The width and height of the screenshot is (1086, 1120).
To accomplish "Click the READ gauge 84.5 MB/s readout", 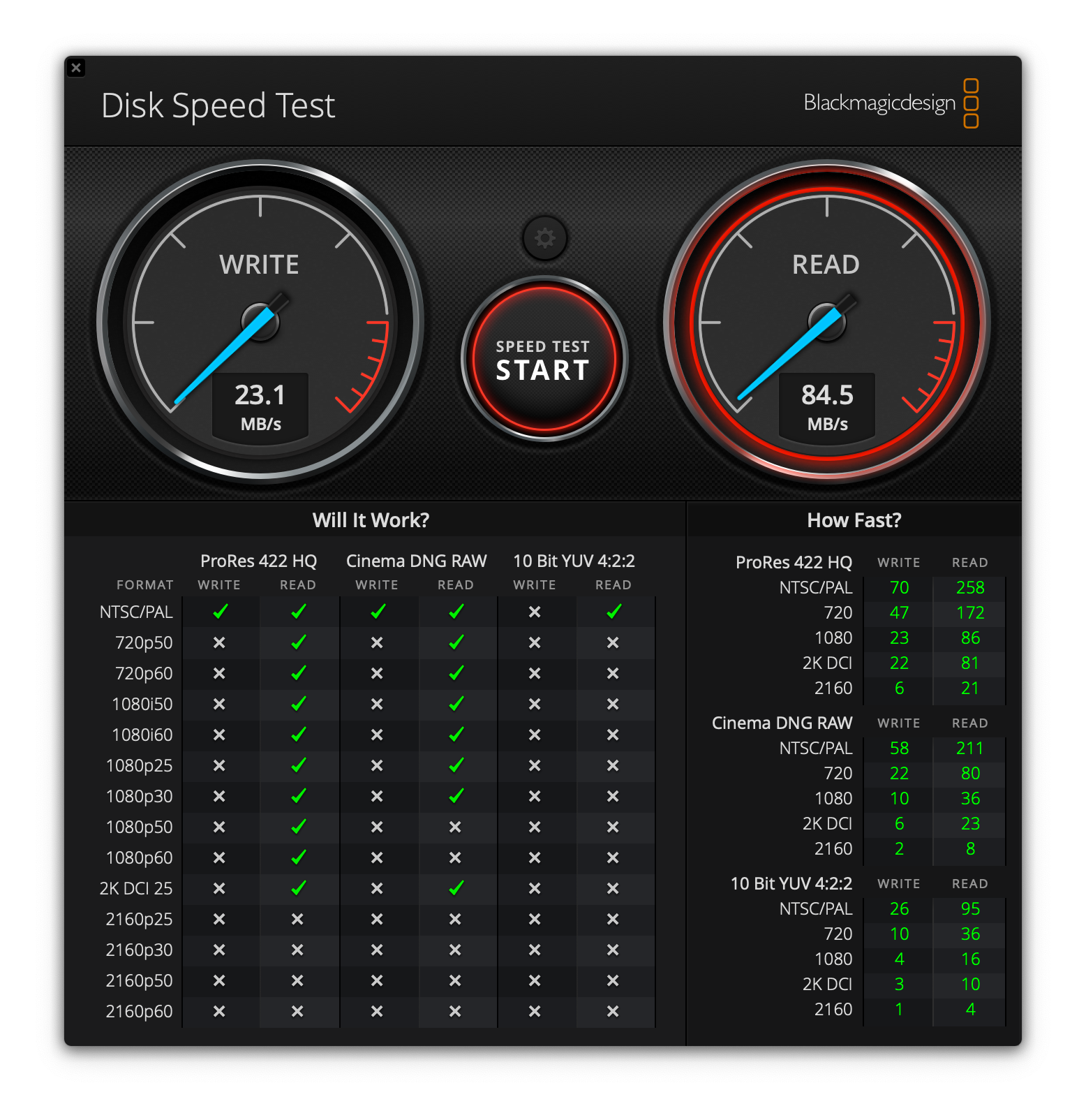I will [827, 408].
